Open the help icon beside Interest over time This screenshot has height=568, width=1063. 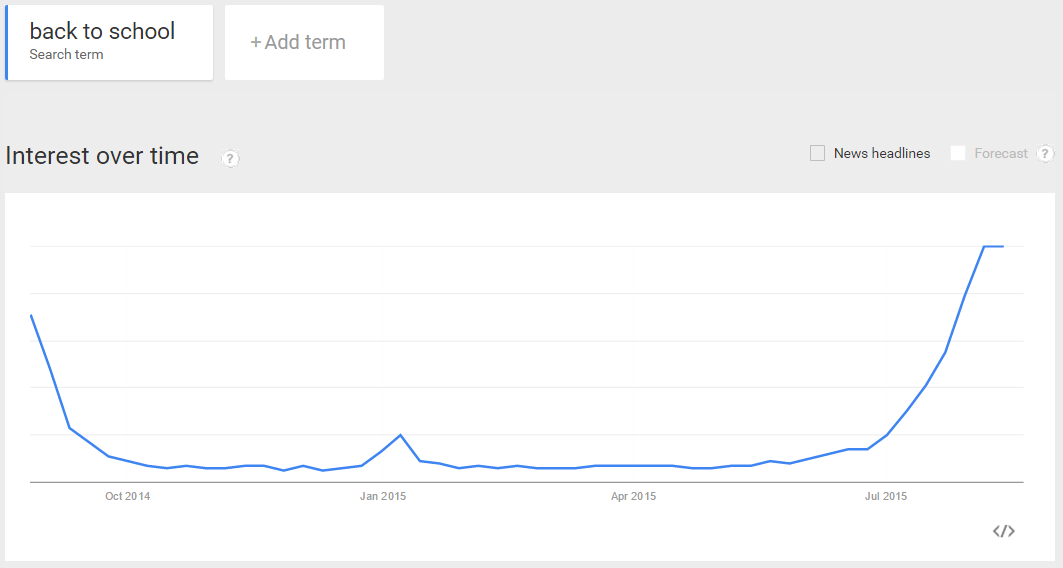pos(230,159)
